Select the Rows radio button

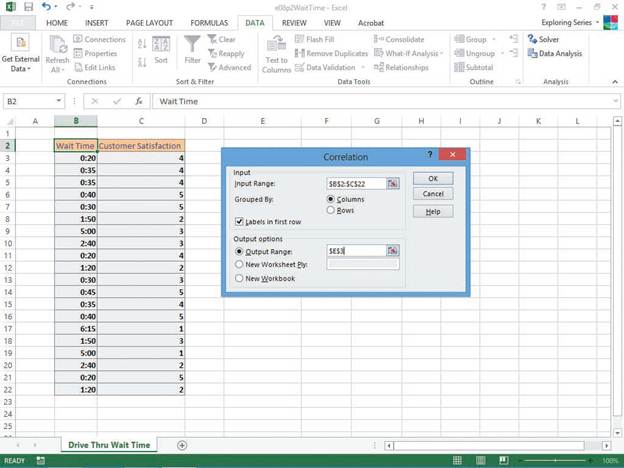coord(331,211)
